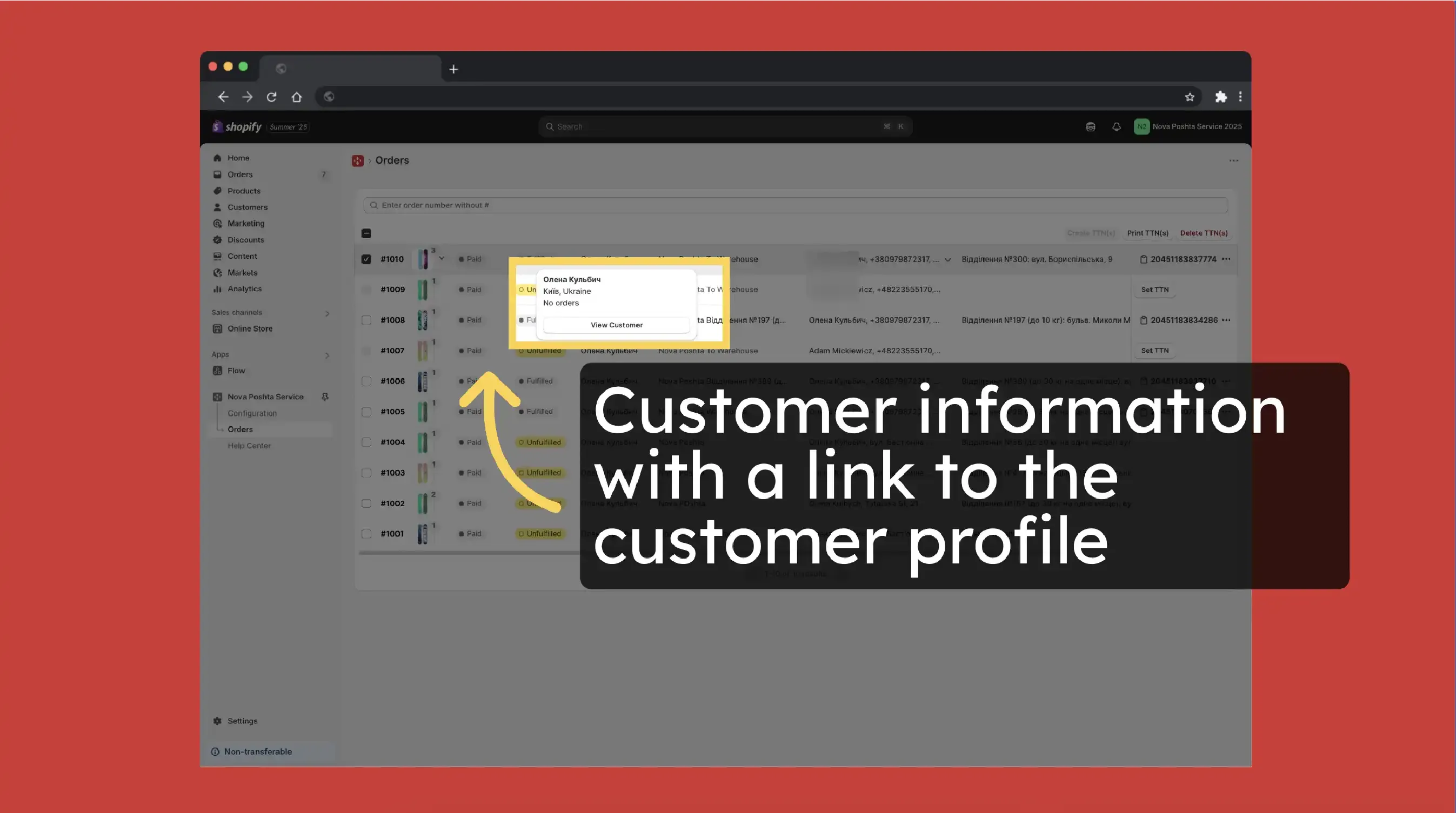Click the browser extensions puzzle icon
Screen dimensions: 1456x813
tap(1220, 97)
